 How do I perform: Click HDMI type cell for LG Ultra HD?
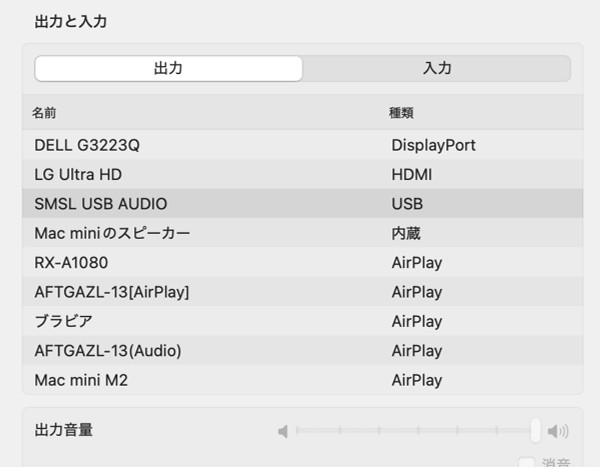tap(412, 175)
